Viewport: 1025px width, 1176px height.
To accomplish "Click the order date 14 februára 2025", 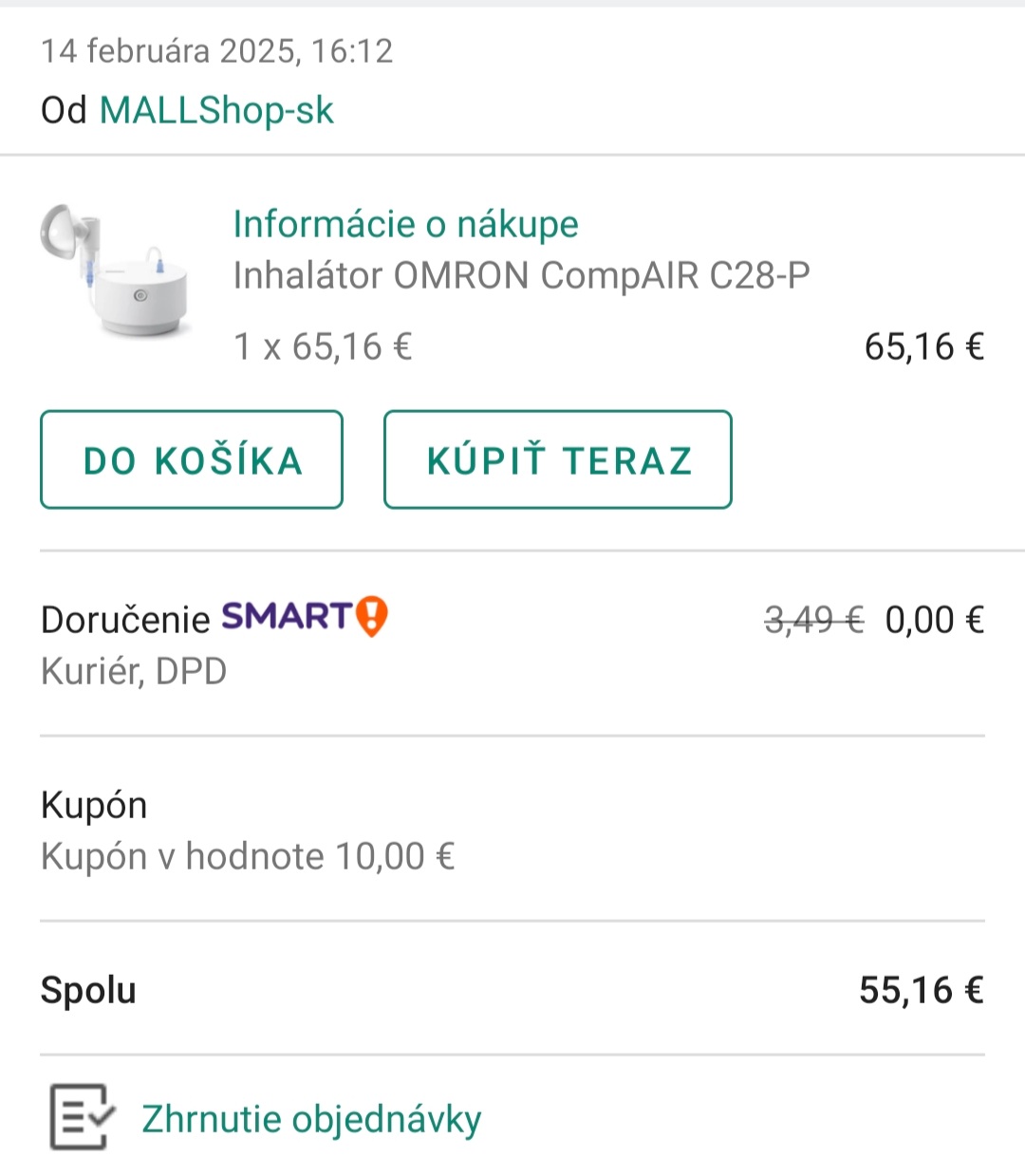I will [x=216, y=50].
